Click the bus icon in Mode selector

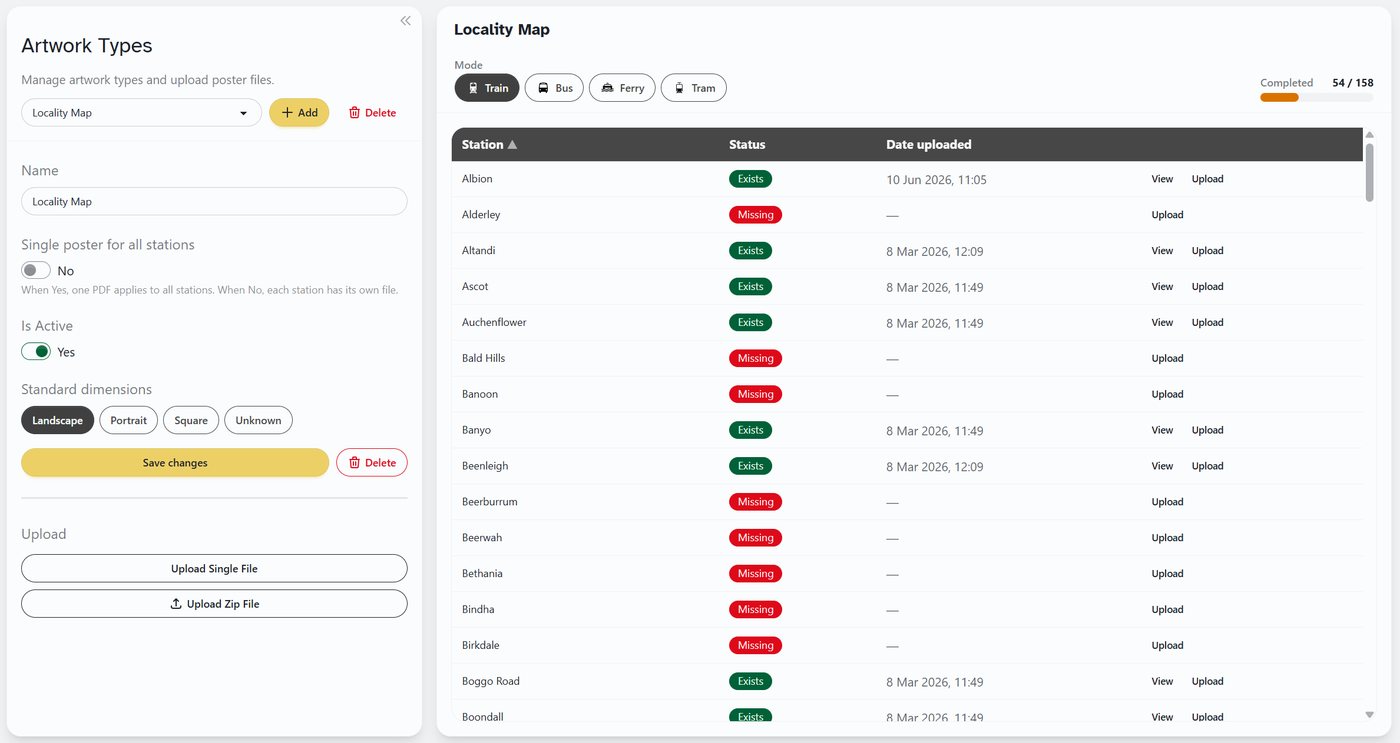543,88
